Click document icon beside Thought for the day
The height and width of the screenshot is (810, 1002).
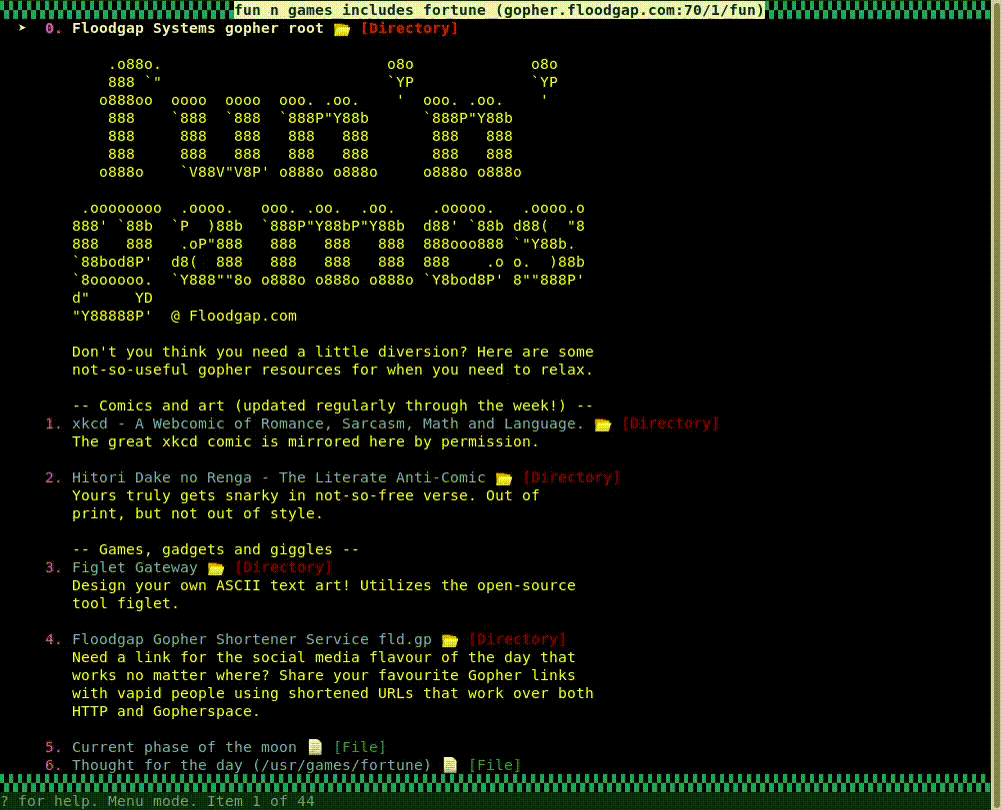click(450, 765)
